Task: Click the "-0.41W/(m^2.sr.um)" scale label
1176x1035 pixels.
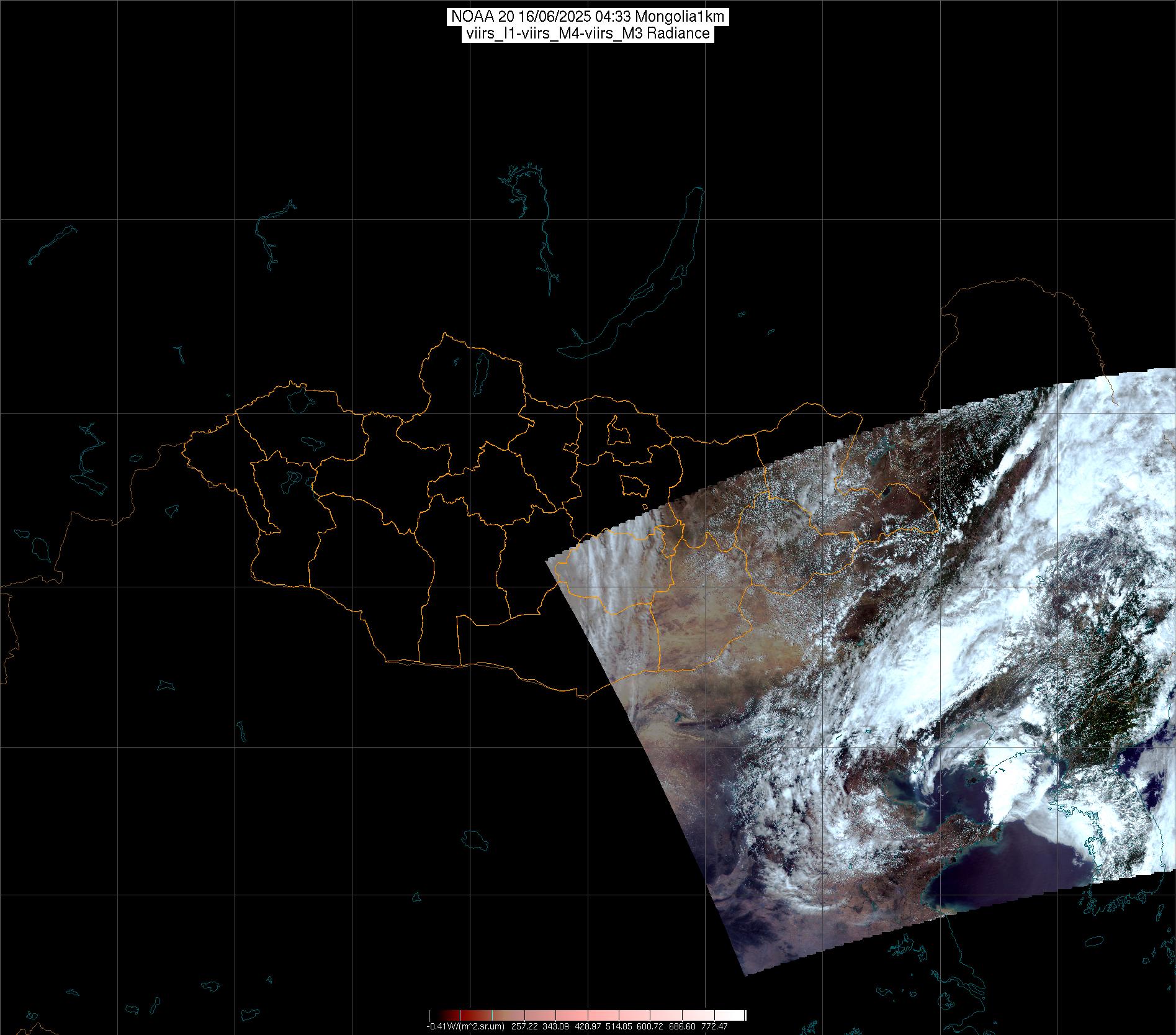Action: (465, 1026)
